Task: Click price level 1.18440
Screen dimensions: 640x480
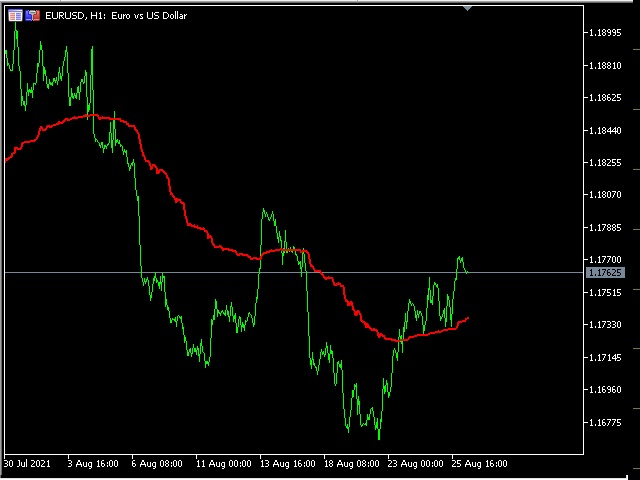Action: click(605, 131)
